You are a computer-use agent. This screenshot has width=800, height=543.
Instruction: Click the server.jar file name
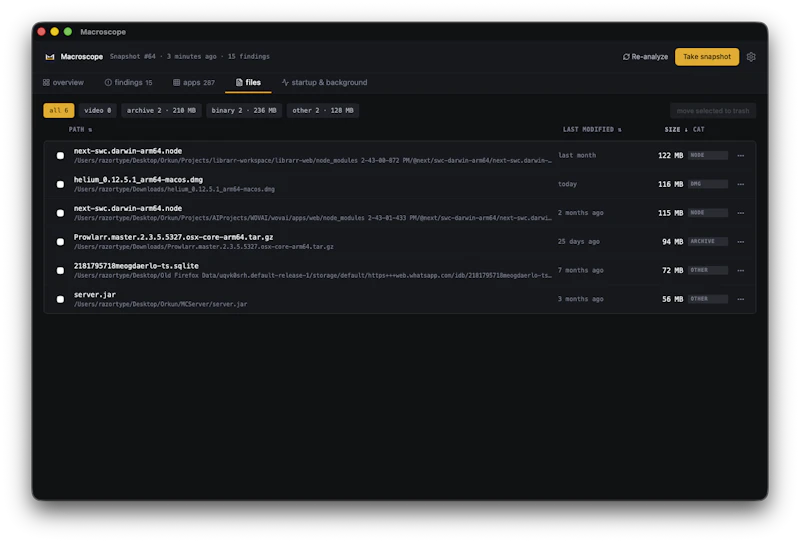(95, 294)
